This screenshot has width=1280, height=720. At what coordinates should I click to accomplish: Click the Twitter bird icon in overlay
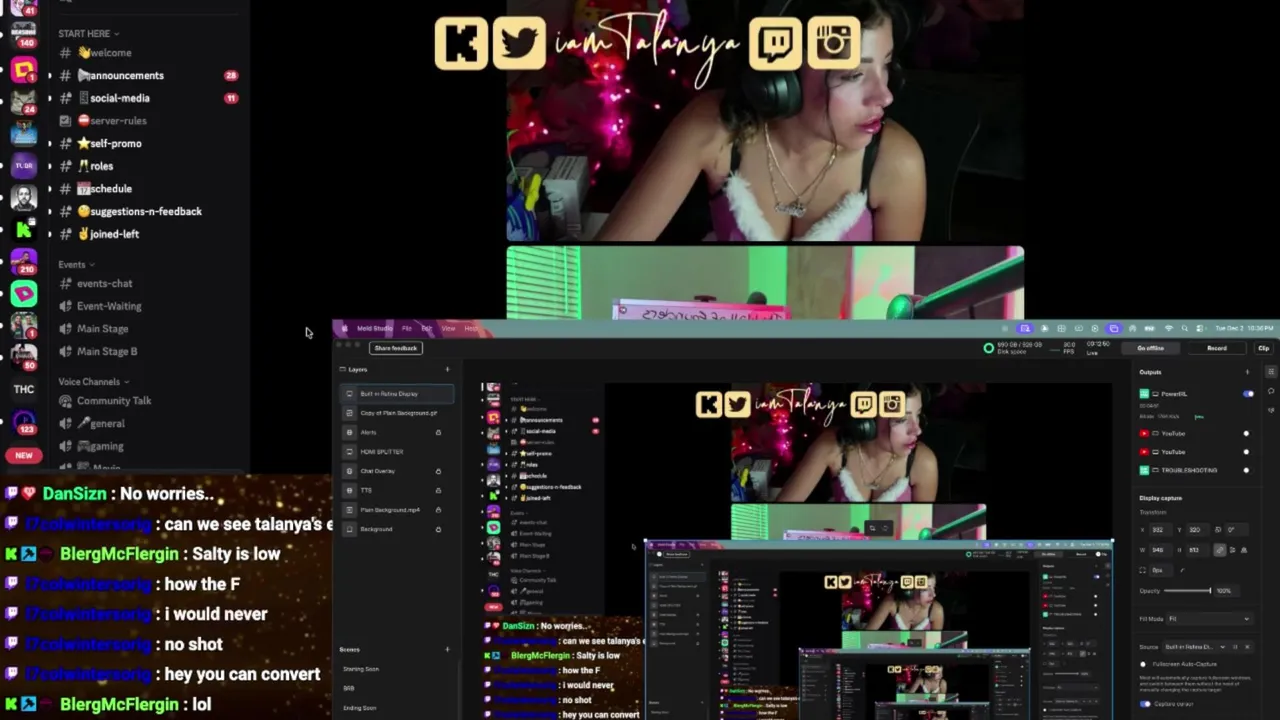(x=519, y=44)
